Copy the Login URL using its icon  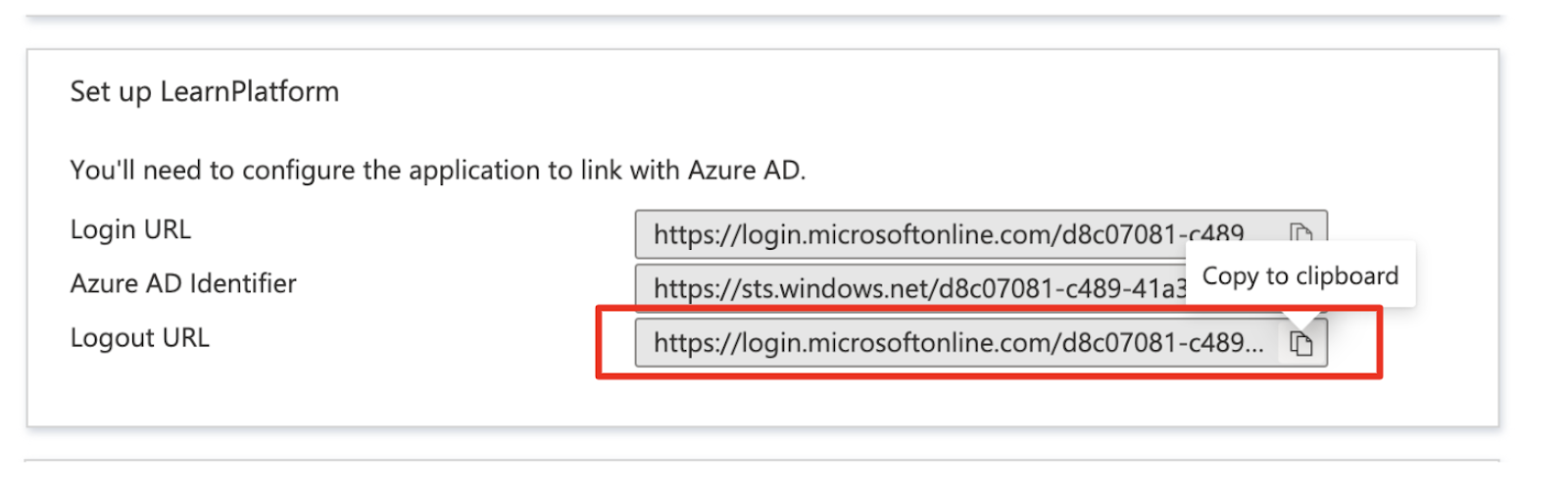pyautogui.click(x=1300, y=232)
